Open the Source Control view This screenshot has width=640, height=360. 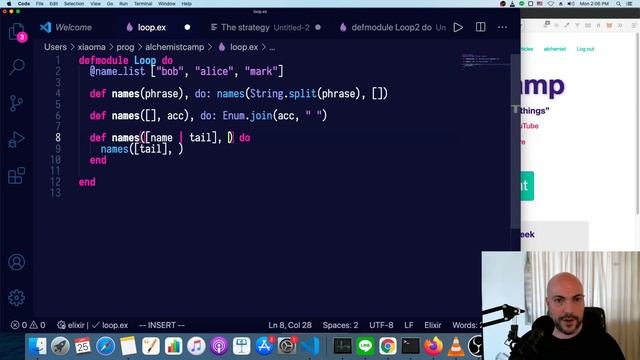tap(17, 103)
